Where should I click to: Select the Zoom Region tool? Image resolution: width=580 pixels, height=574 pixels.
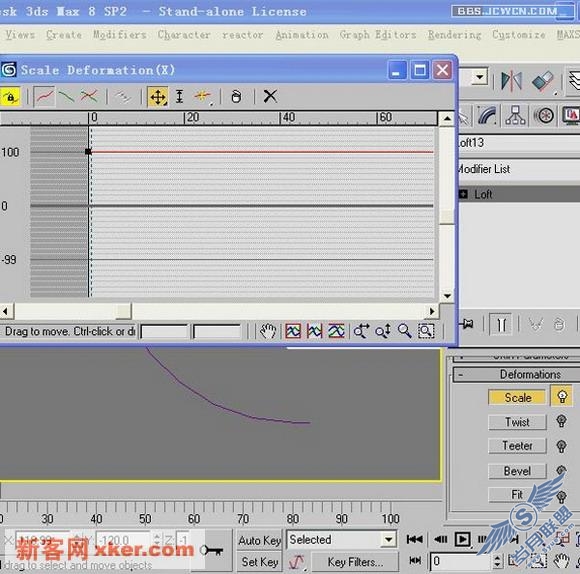click(426, 331)
